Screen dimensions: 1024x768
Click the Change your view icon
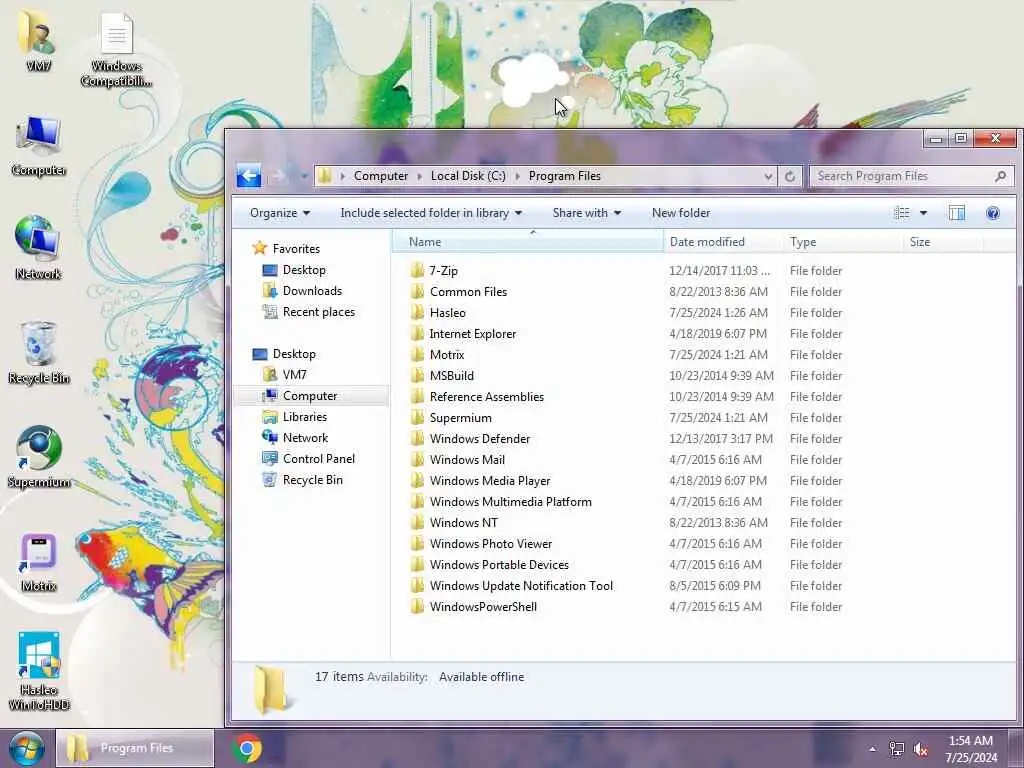(x=902, y=213)
